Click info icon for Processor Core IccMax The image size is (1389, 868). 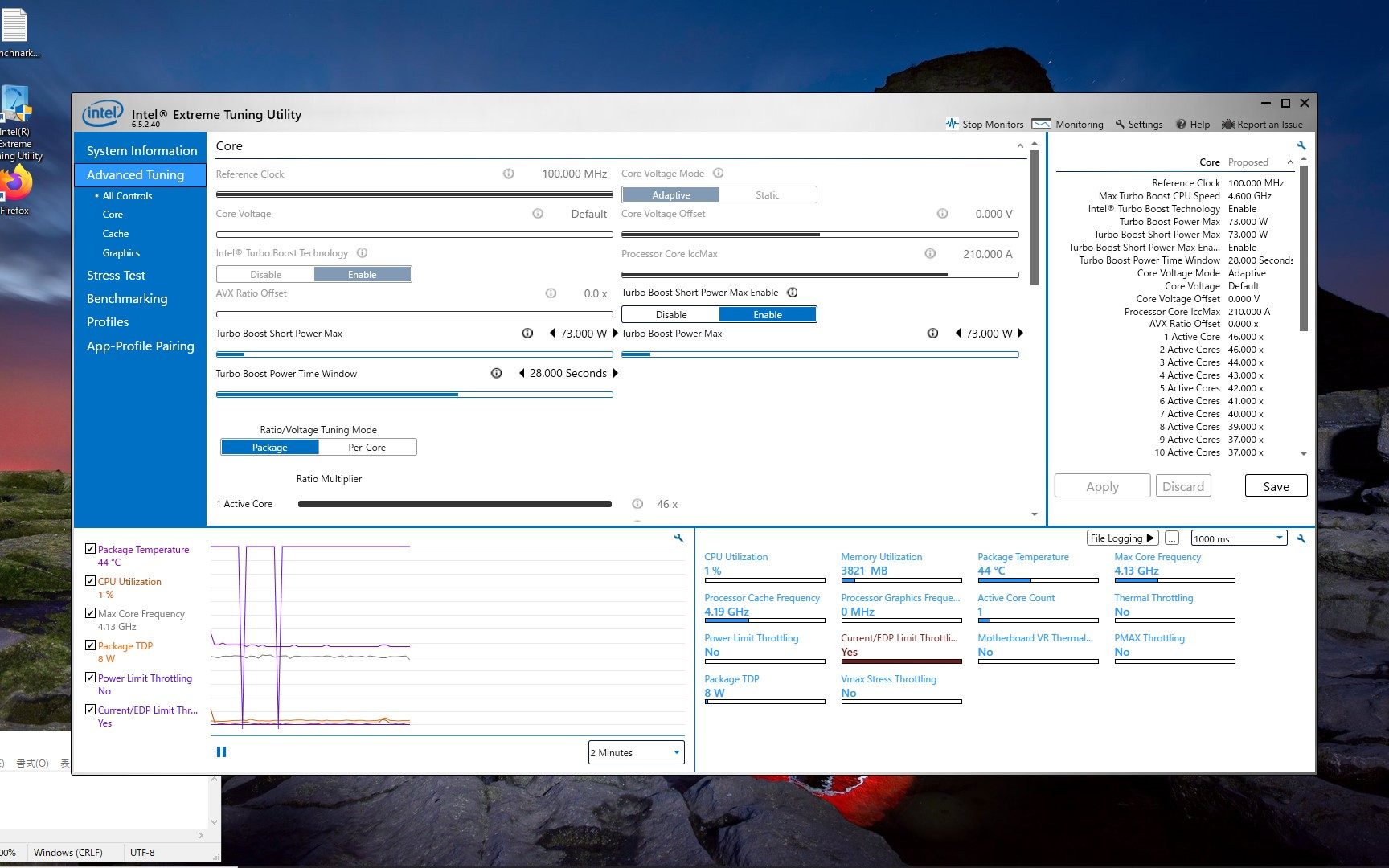(930, 253)
